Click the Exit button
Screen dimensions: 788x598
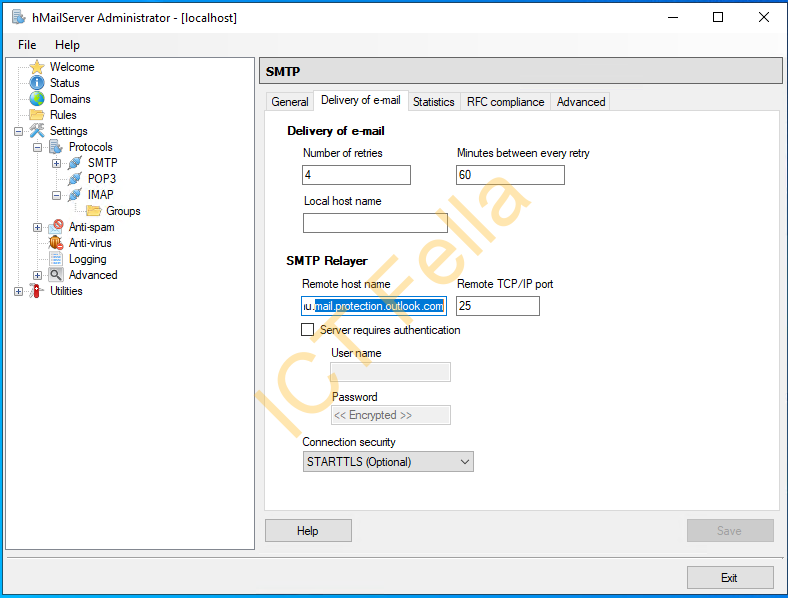(730, 578)
